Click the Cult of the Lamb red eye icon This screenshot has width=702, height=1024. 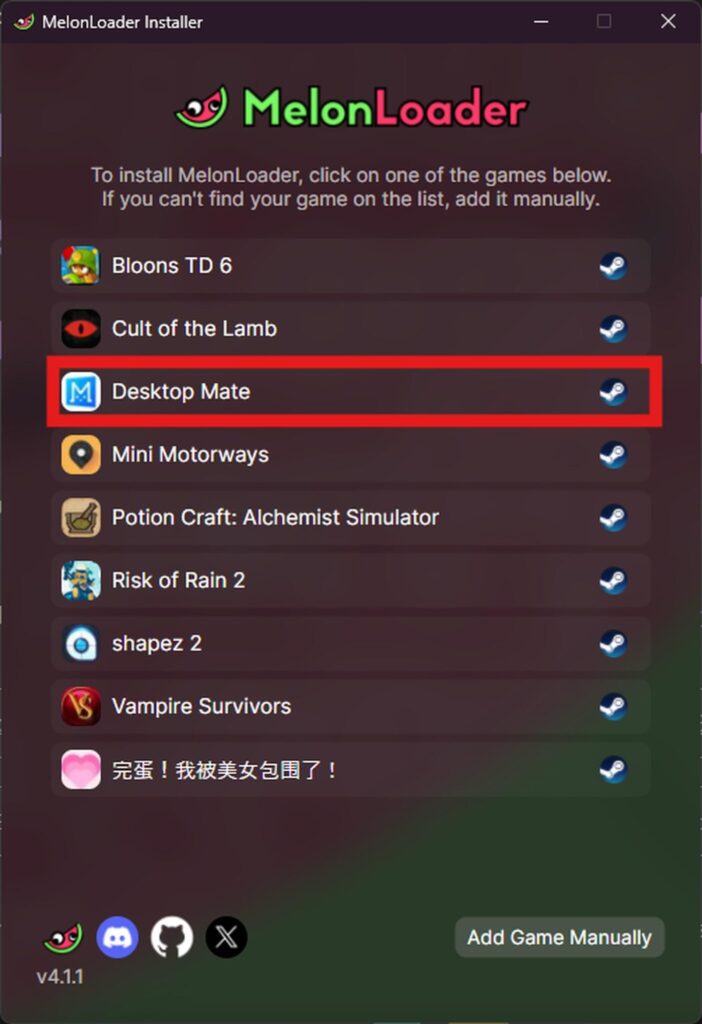[80, 328]
